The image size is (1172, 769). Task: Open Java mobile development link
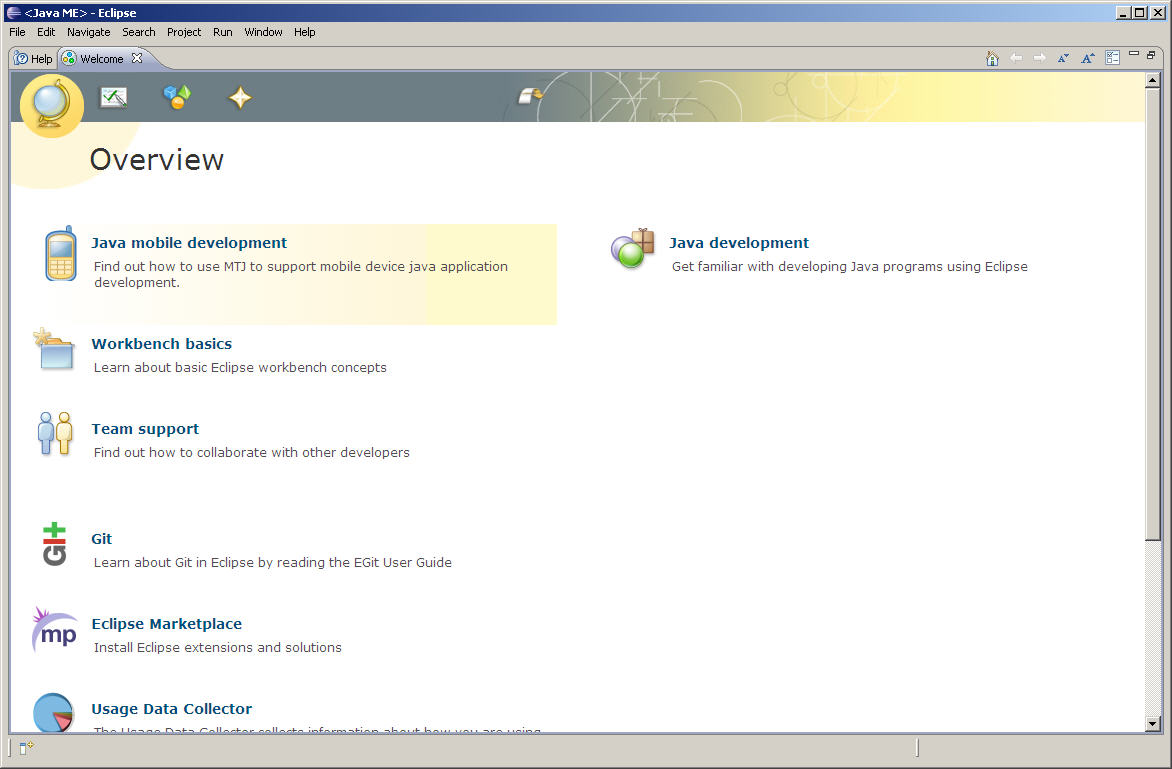coord(189,243)
